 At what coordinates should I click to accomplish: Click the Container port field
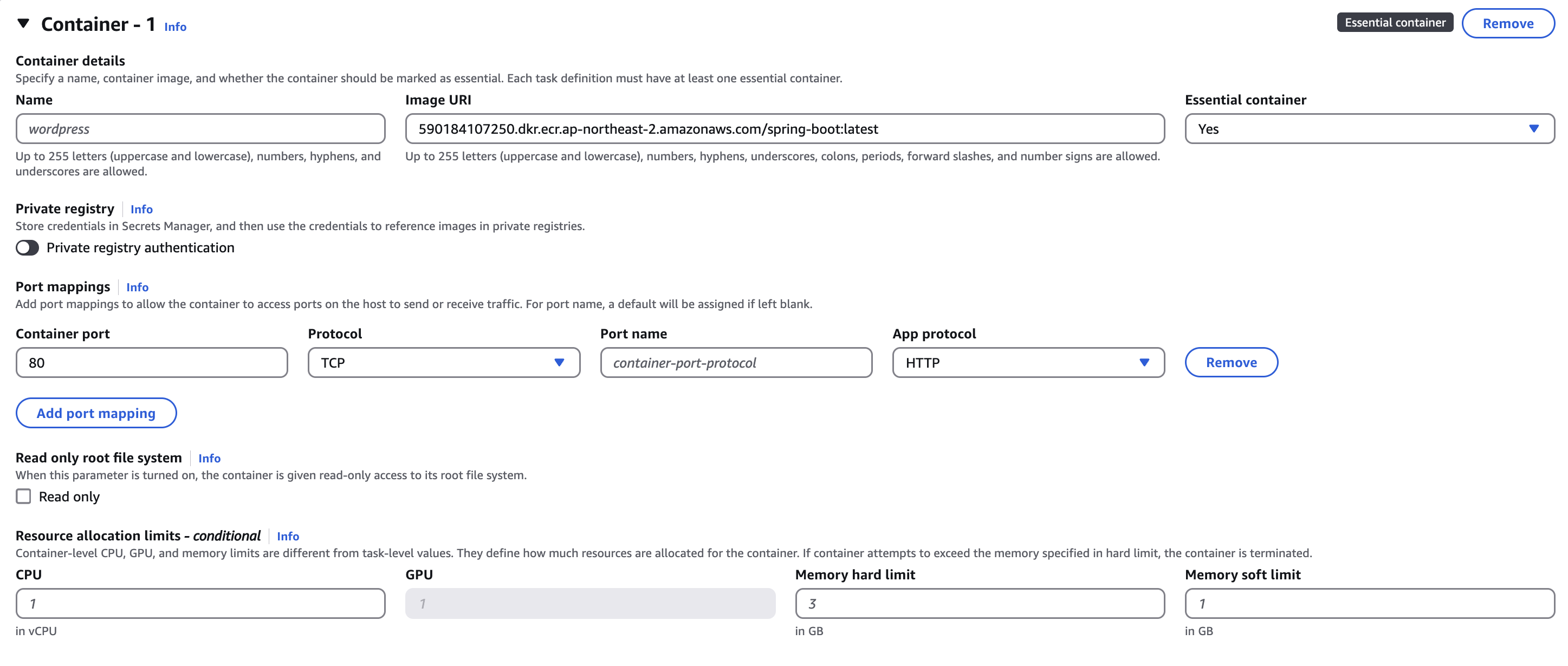(x=151, y=362)
